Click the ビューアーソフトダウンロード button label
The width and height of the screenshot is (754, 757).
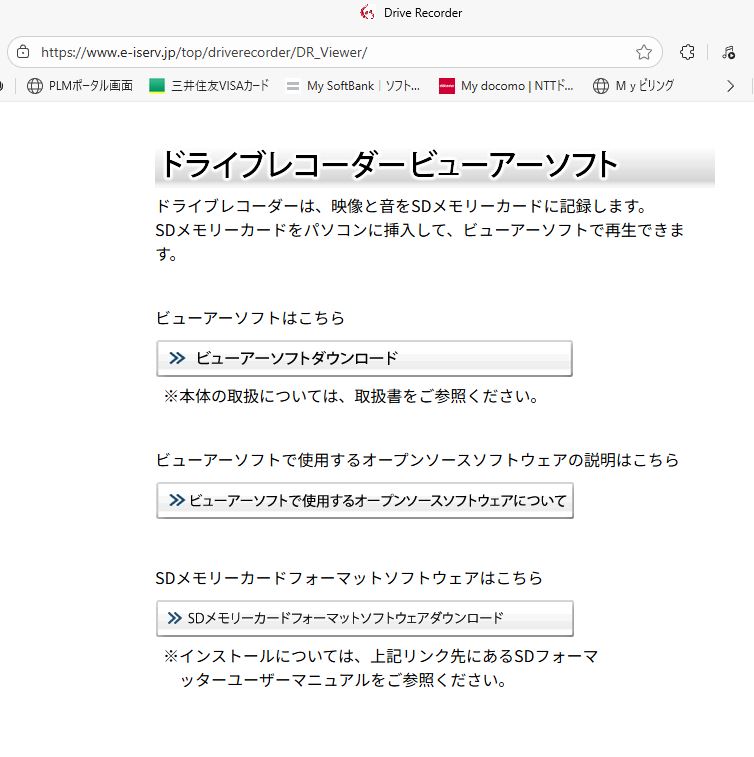(297, 358)
